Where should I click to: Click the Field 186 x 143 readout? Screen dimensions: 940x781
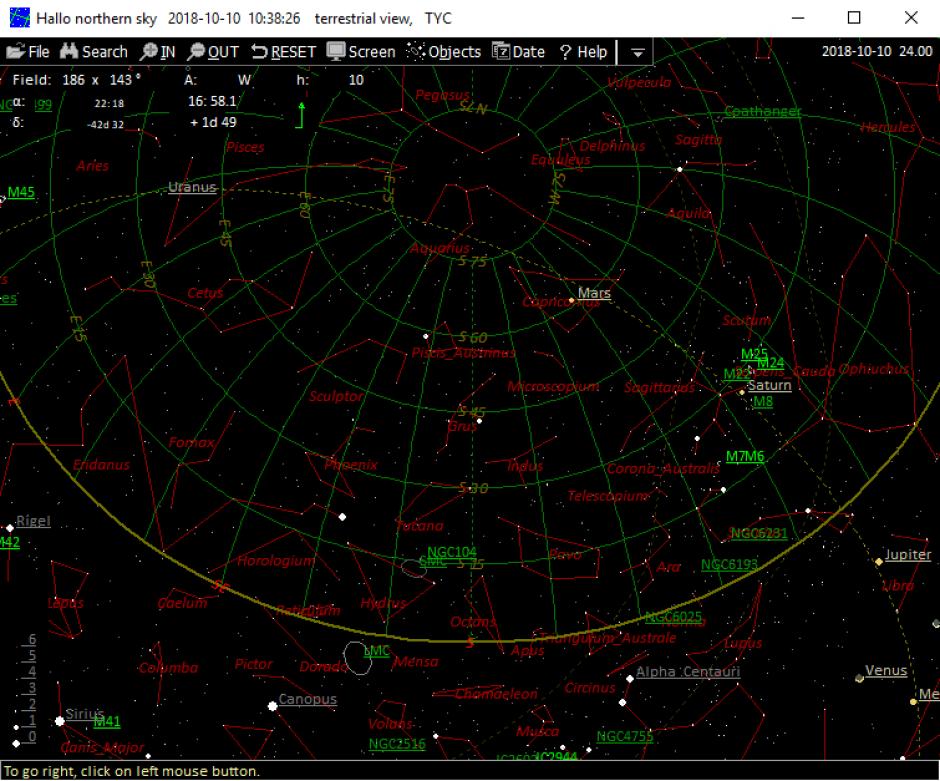[x=77, y=80]
